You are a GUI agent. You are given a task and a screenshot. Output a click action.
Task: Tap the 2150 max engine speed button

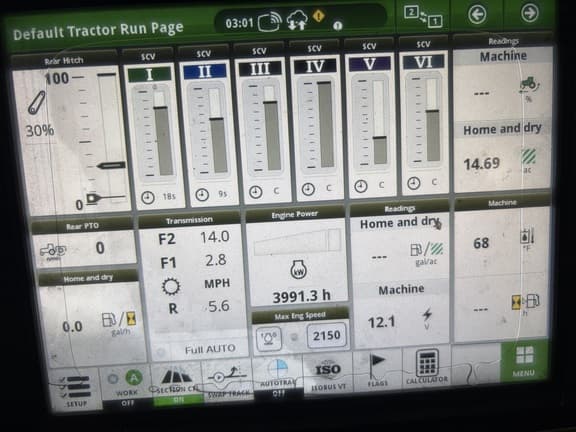pyautogui.click(x=326, y=335)
